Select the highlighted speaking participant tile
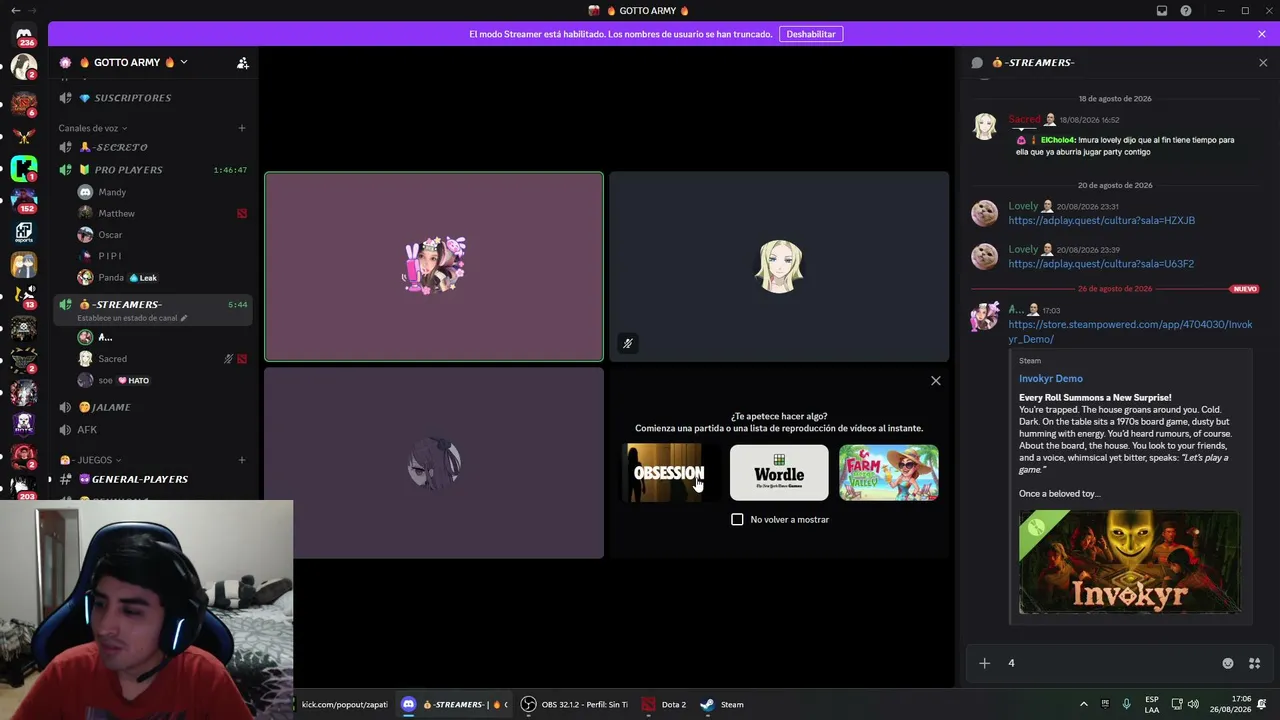 pos(434,266)
